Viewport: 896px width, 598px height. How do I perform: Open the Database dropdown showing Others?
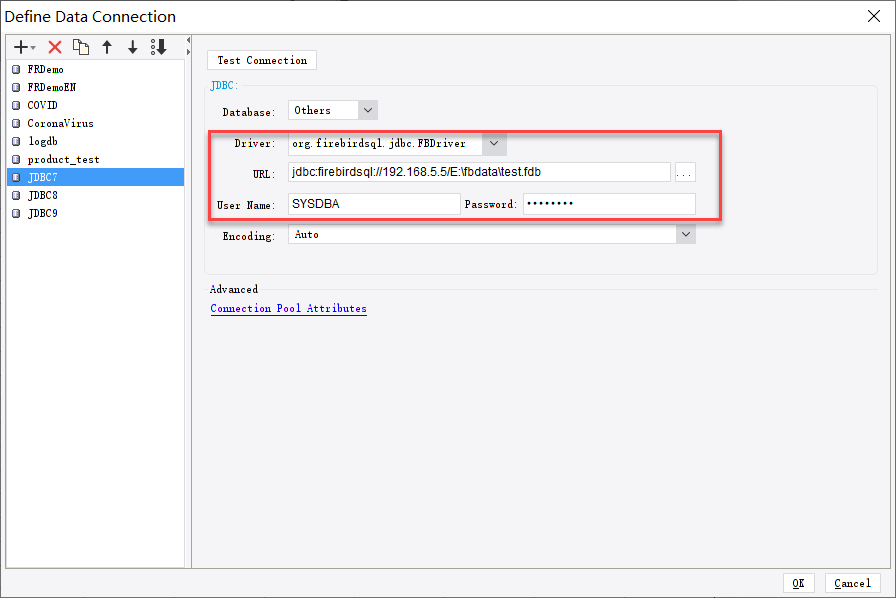click(x=367, y=110)
